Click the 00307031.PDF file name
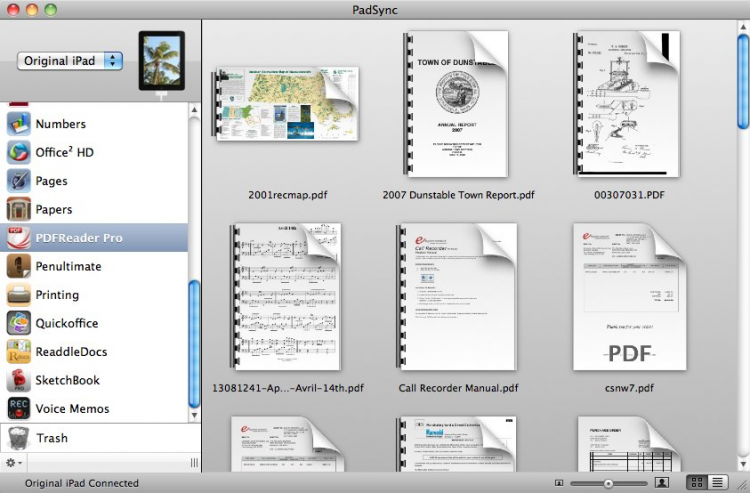 click(629, 195)
